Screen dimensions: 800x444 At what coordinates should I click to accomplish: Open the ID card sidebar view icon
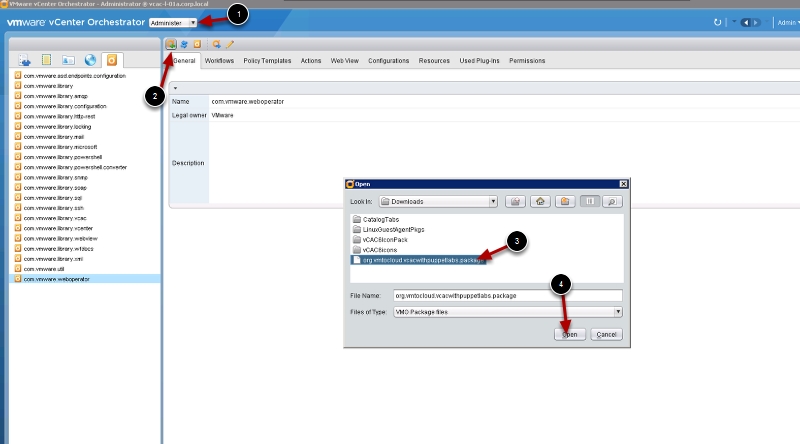[x=68, y=60]
